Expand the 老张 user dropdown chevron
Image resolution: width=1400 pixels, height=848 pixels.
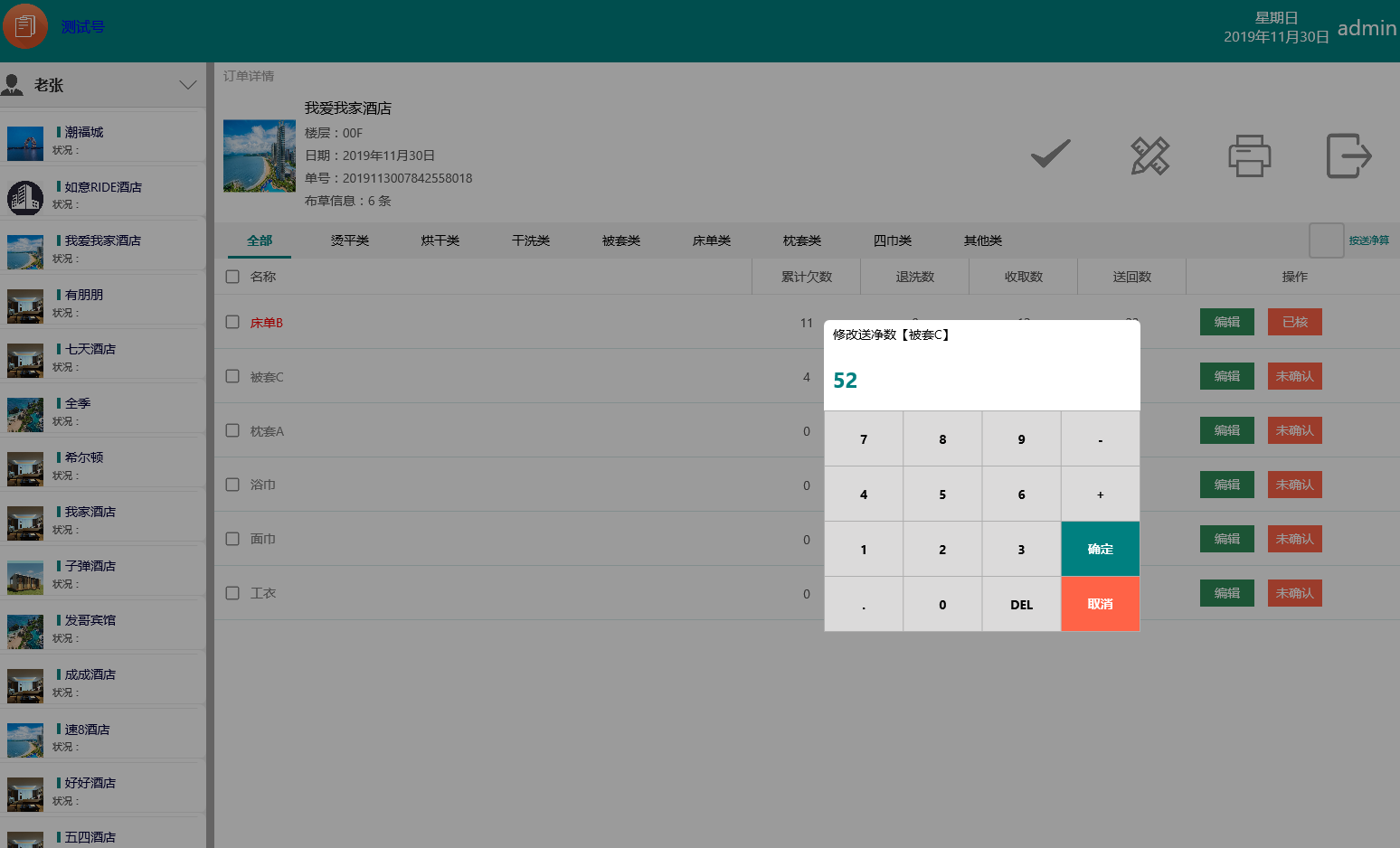click(x=188, y=85)
